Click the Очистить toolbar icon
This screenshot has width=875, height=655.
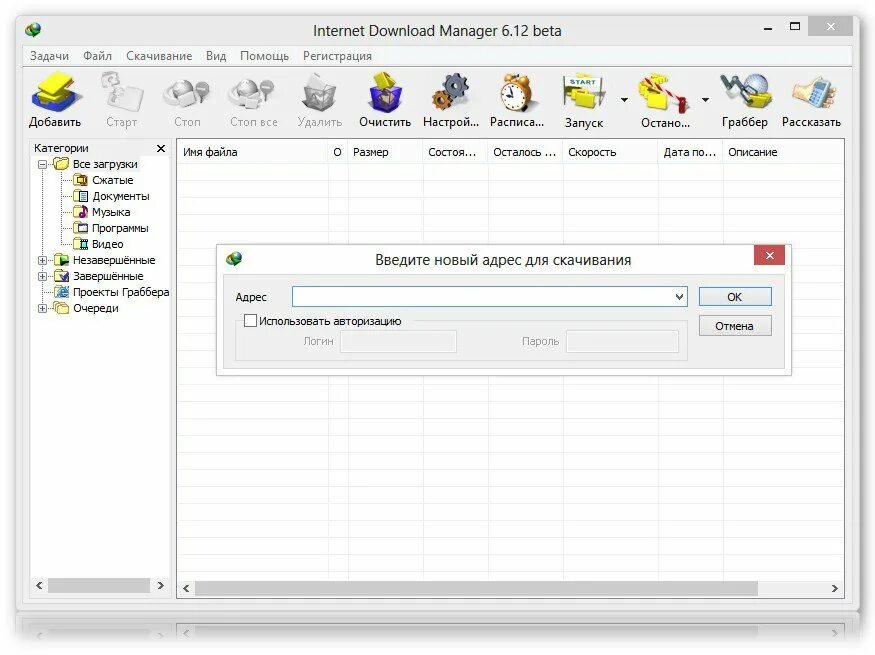(385, 91)
